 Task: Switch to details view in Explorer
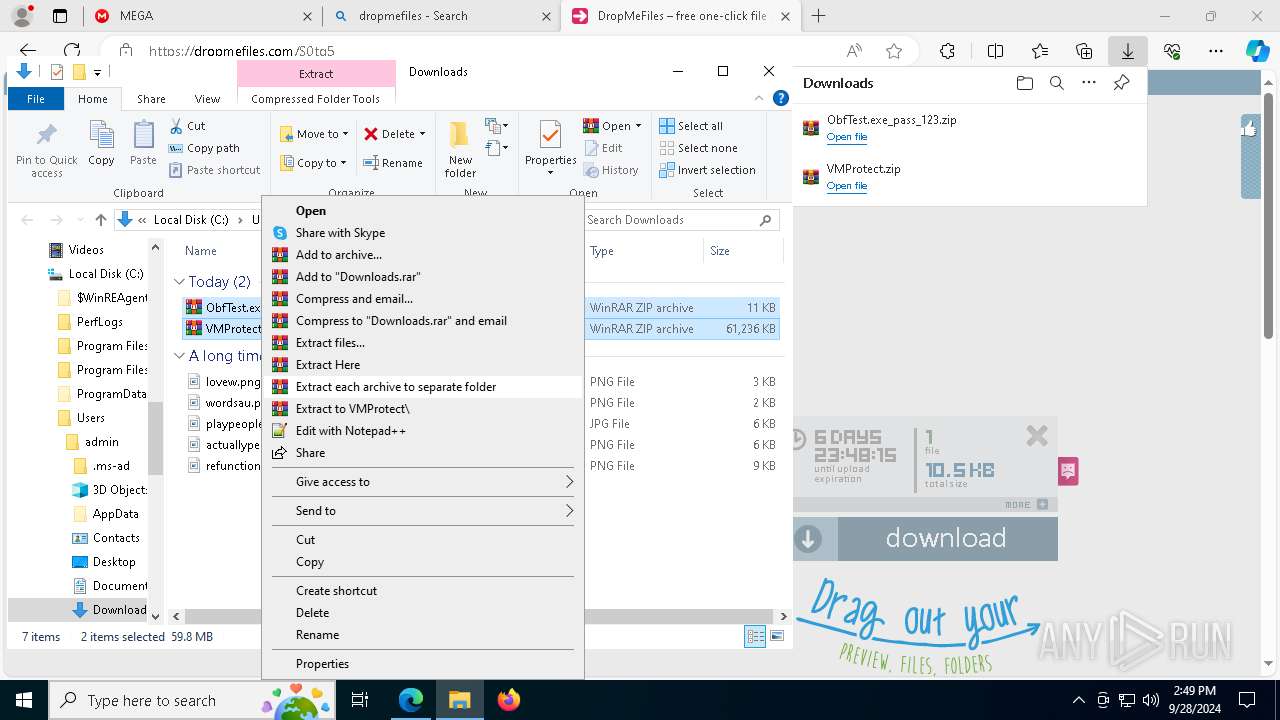[x=755, y=636]
